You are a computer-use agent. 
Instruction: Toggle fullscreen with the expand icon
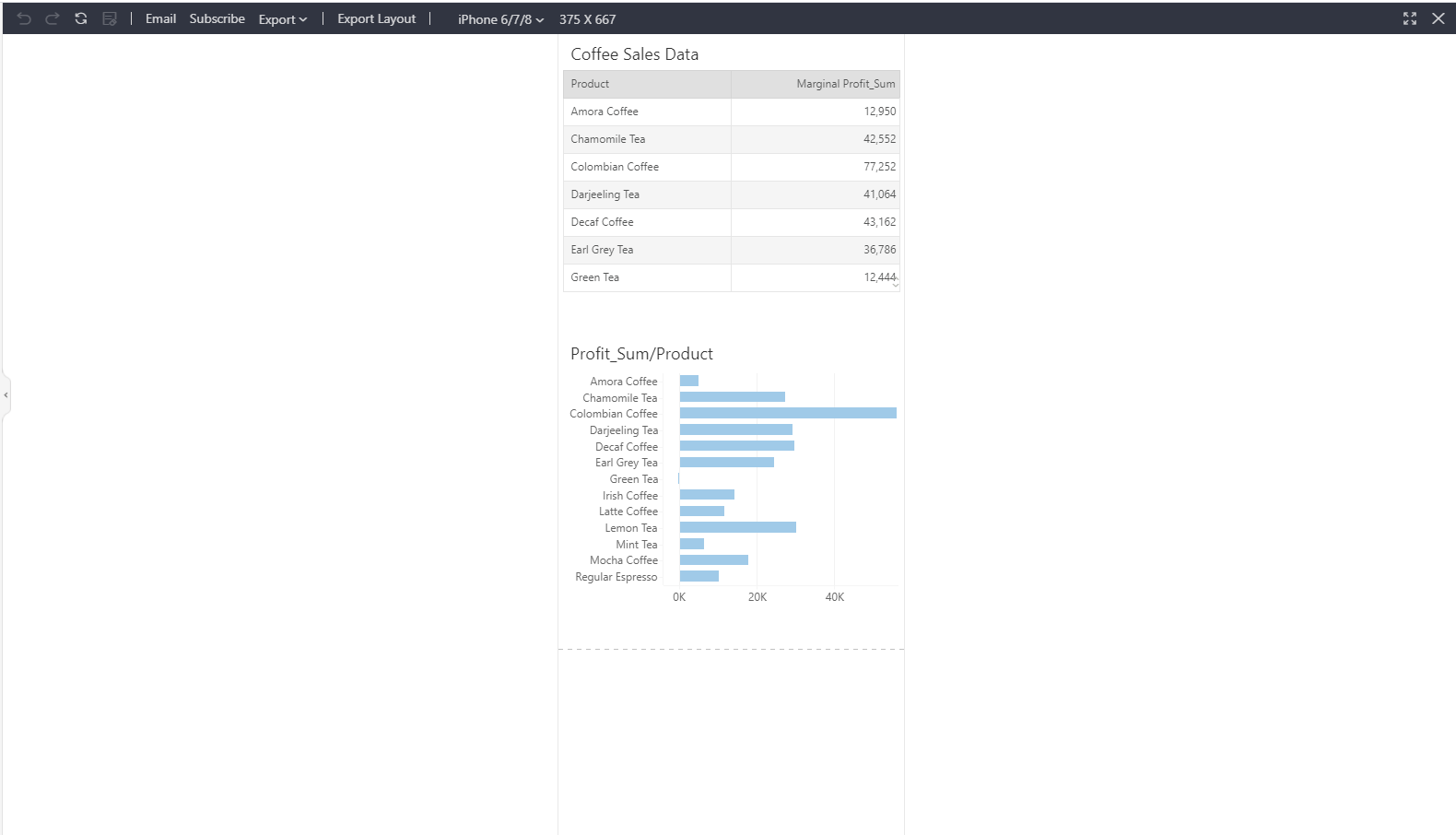tap(1410, 18)
